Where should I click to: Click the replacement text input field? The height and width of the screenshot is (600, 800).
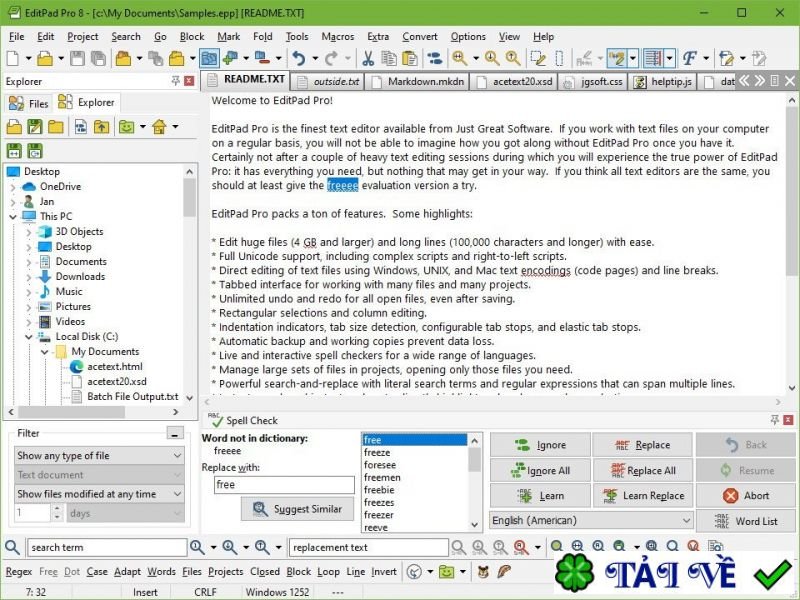369,547
